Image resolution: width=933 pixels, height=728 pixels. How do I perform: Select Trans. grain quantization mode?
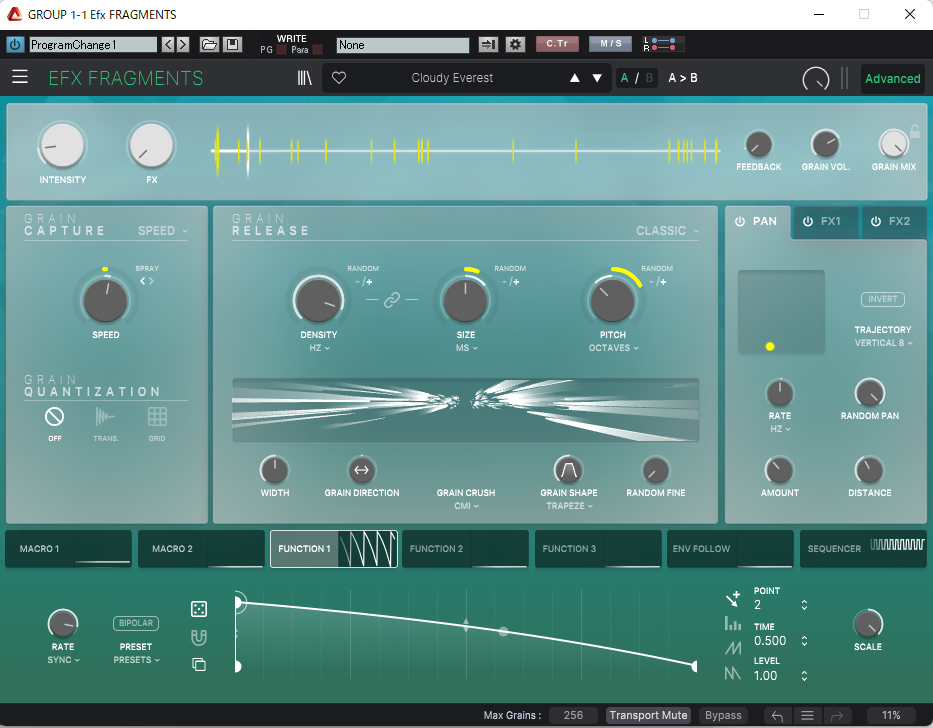[105, 417]
